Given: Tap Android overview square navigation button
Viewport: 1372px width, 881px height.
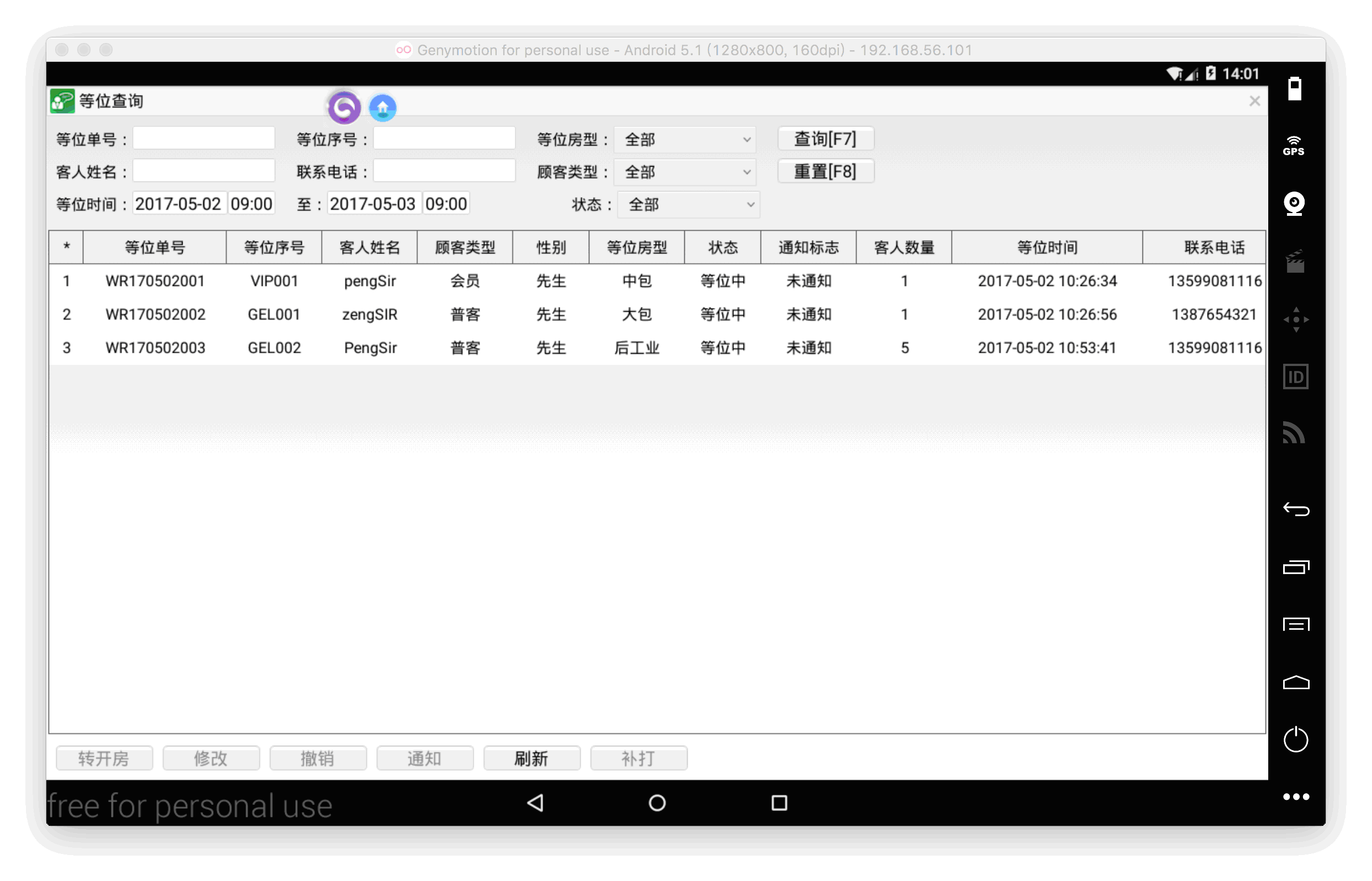Looking at the screenshot, I should pyautogui.click(x=779, y=803).
